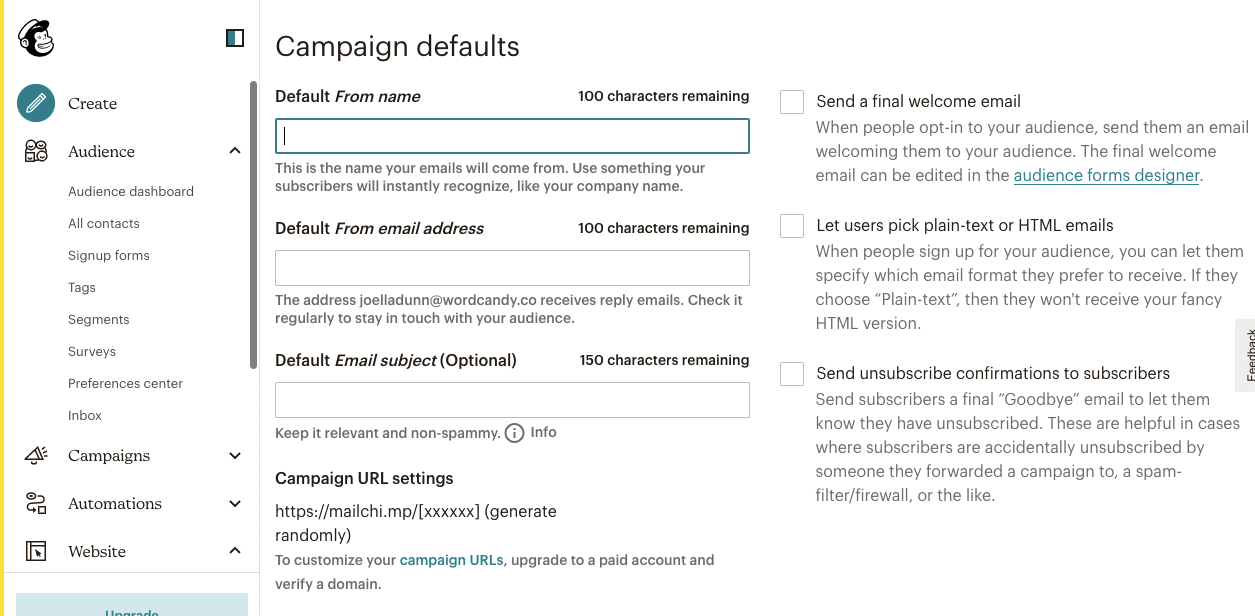Select the Create pencil icon
The width and height of the screenshot is (1255, 616).
click(35, 103)
